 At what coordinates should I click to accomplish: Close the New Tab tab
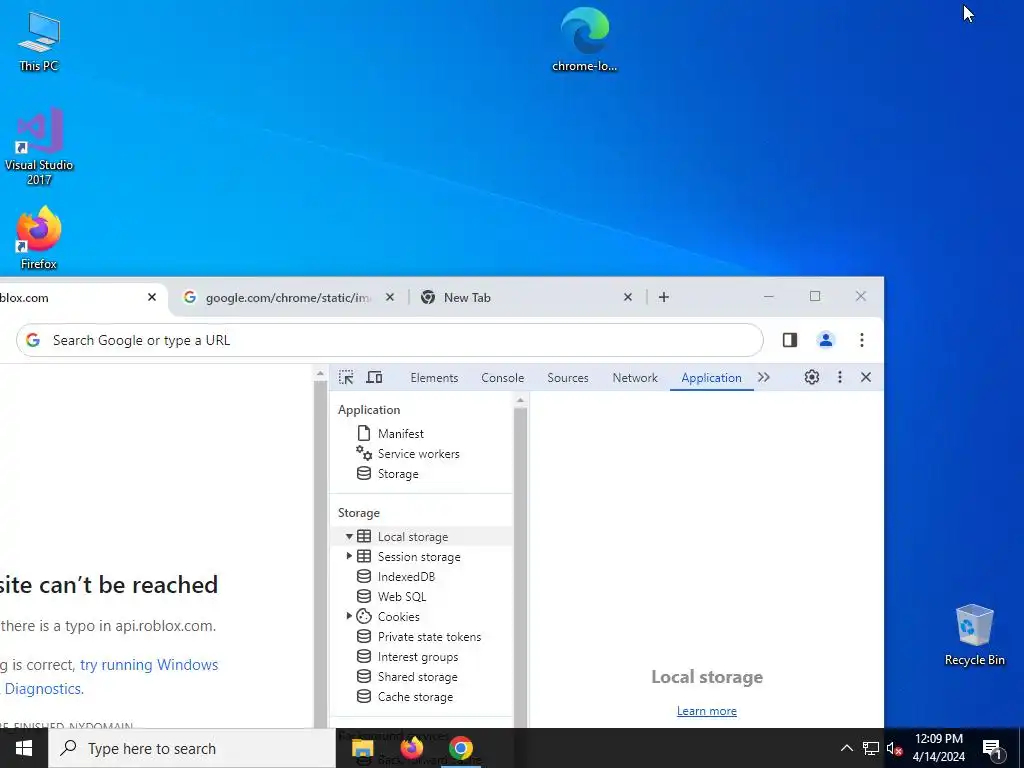coord(628,297)
